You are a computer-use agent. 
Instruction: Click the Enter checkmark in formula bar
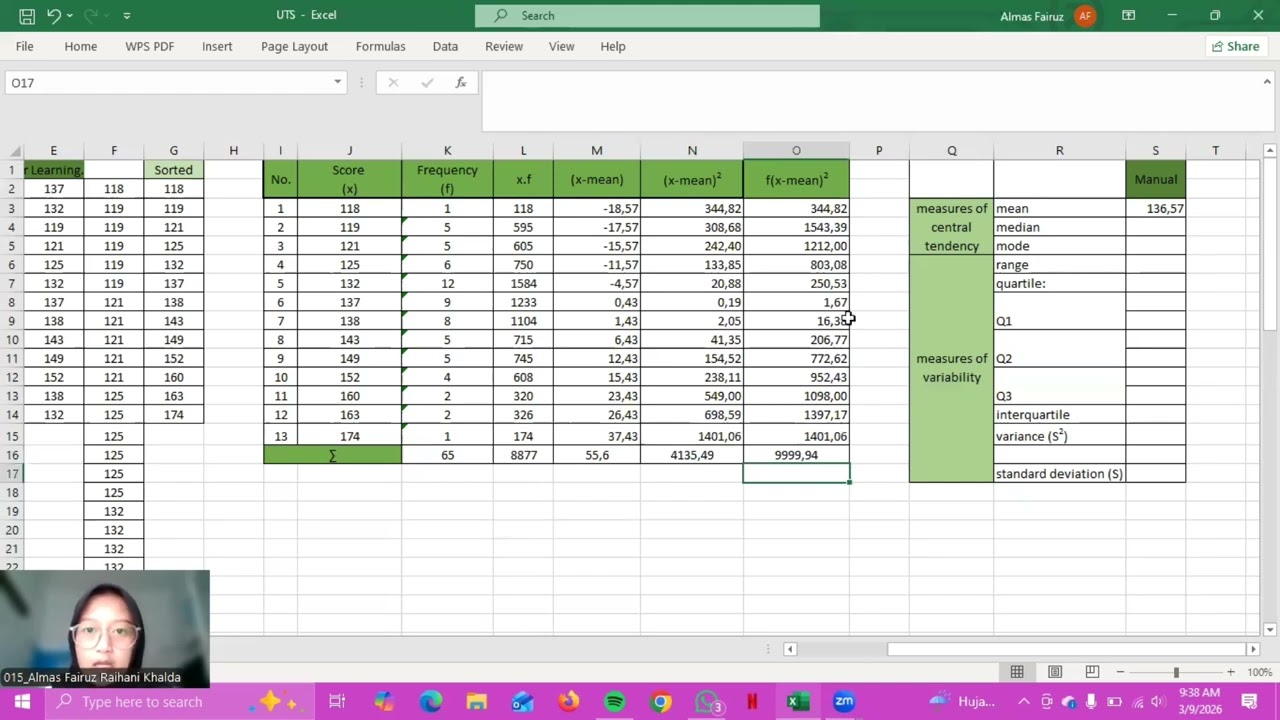[427, 83]
